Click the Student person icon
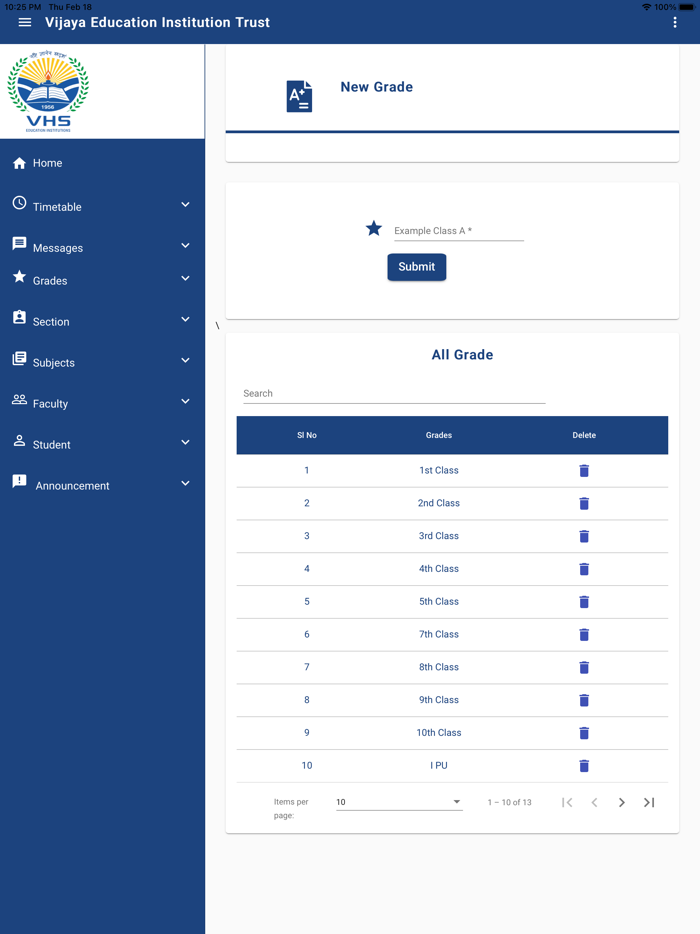Screen dimensions: 700x934 click(19, 440)
